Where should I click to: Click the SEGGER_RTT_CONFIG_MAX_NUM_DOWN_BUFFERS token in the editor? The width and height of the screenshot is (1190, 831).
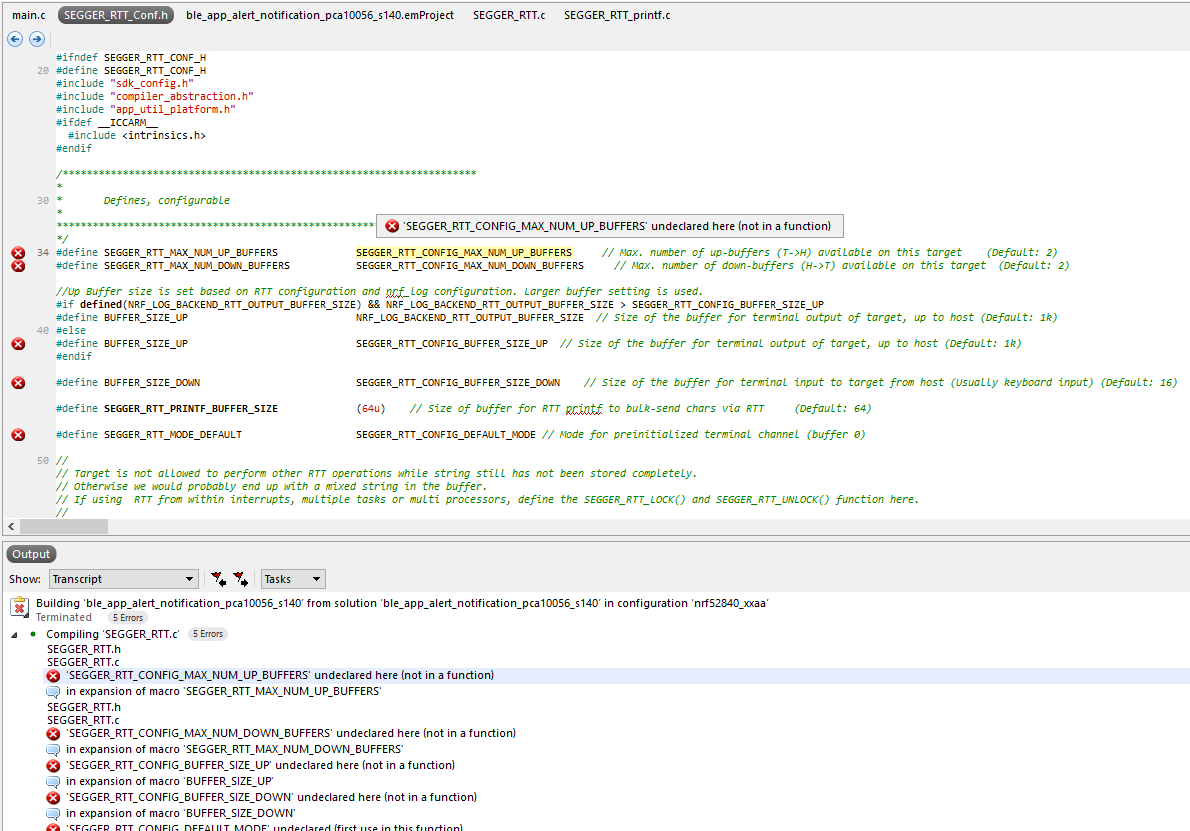point(470,266)
